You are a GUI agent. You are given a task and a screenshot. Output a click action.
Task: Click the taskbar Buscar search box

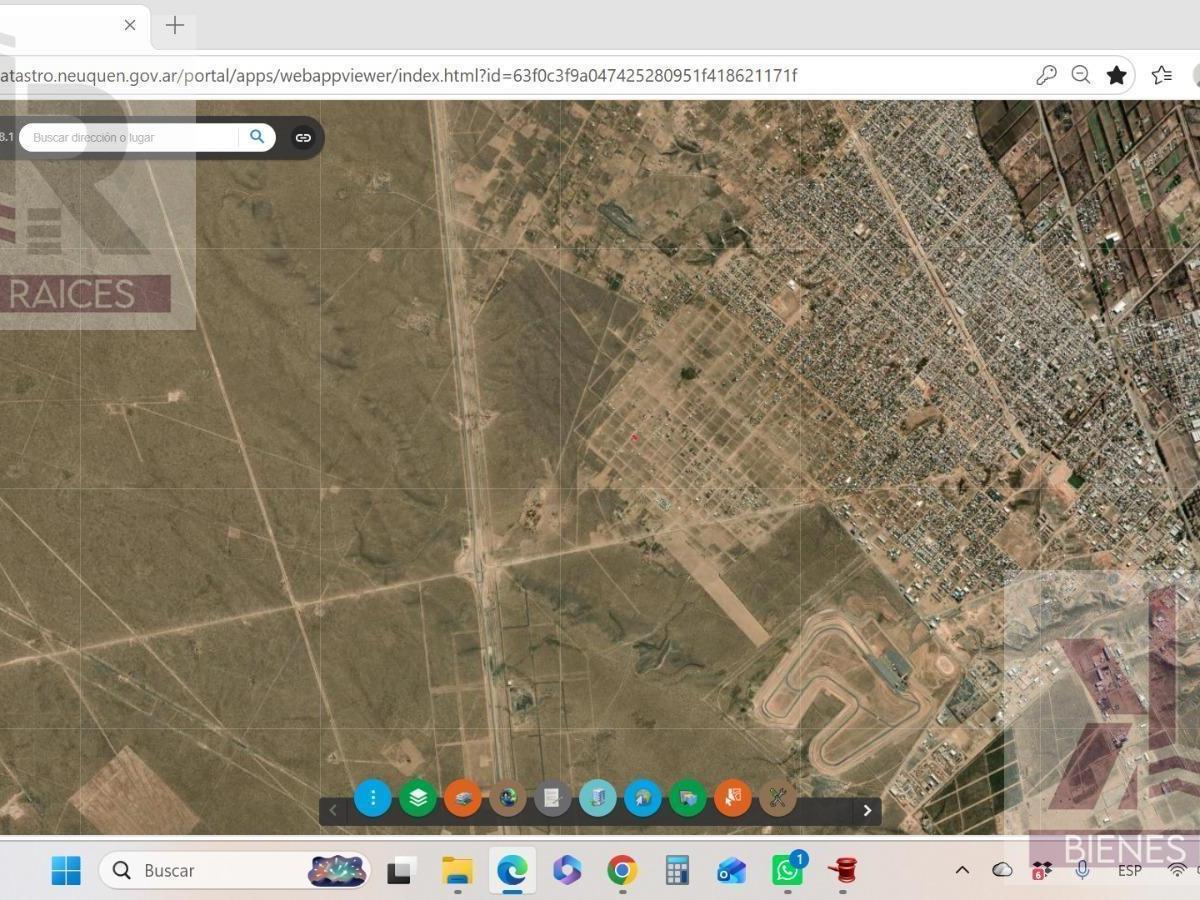(235, 870)
